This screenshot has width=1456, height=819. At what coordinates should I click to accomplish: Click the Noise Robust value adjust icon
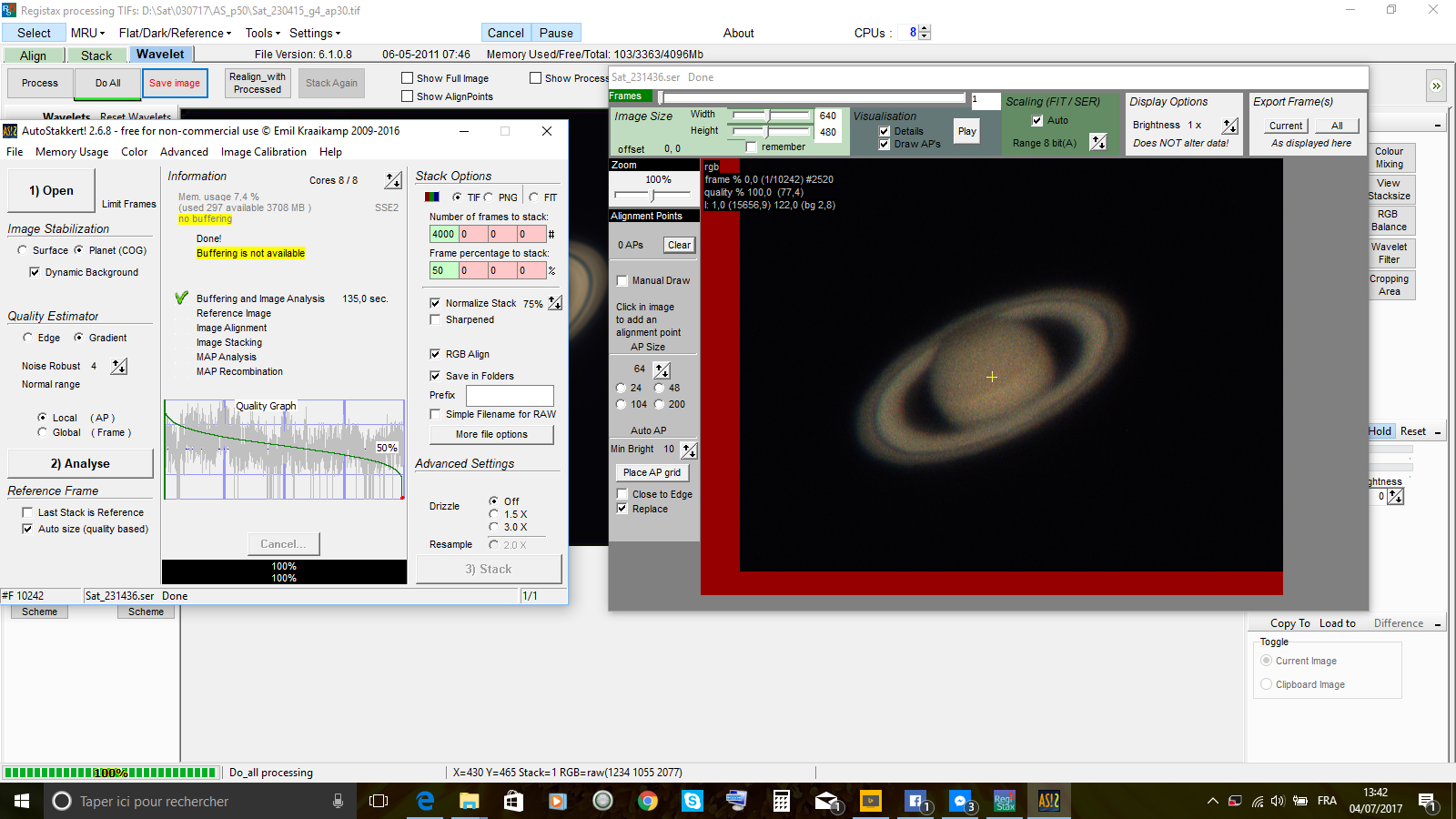119,366
